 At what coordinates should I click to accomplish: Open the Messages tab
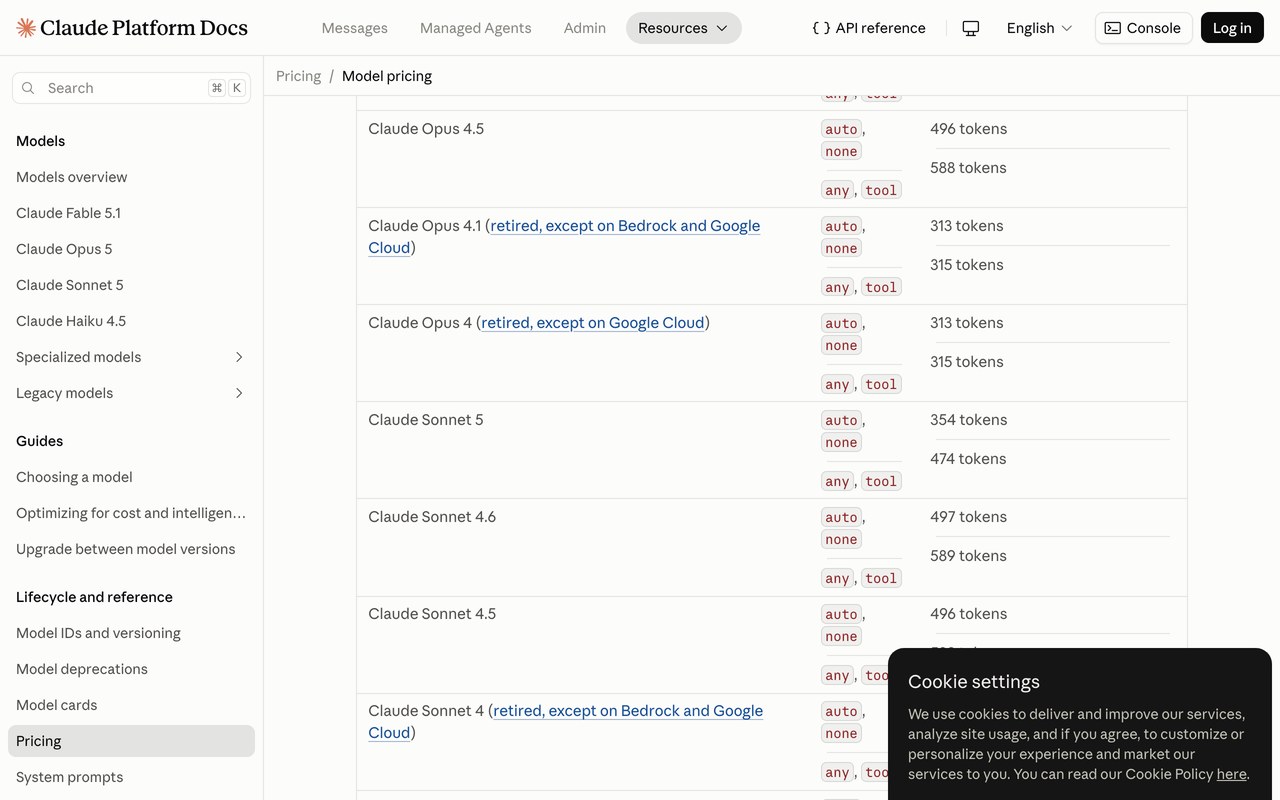(x=354, y=28)
